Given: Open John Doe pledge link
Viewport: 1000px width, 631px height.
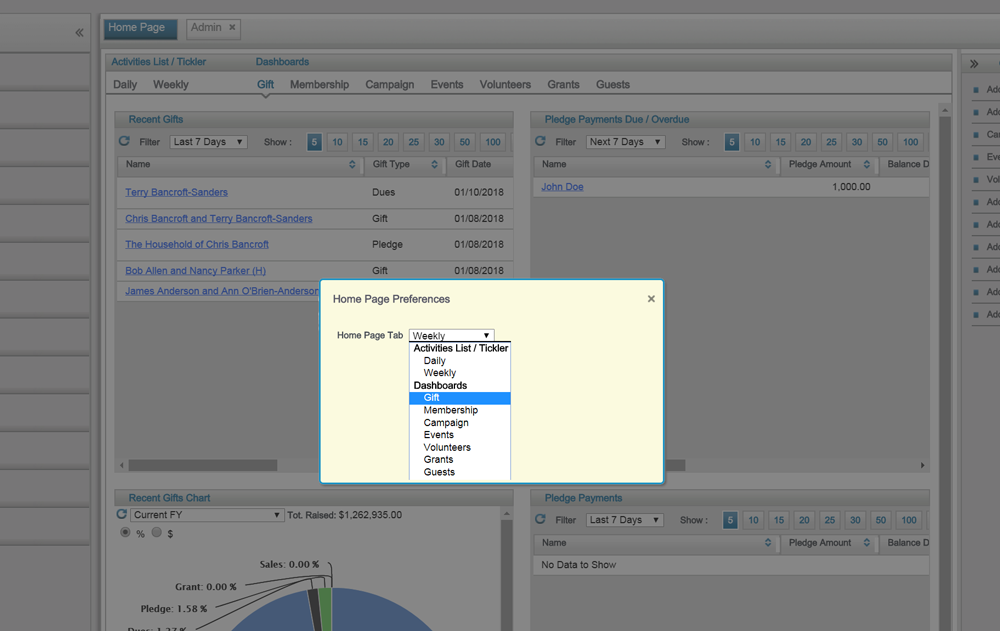Looking at the screenshot, I should point(562,187).
